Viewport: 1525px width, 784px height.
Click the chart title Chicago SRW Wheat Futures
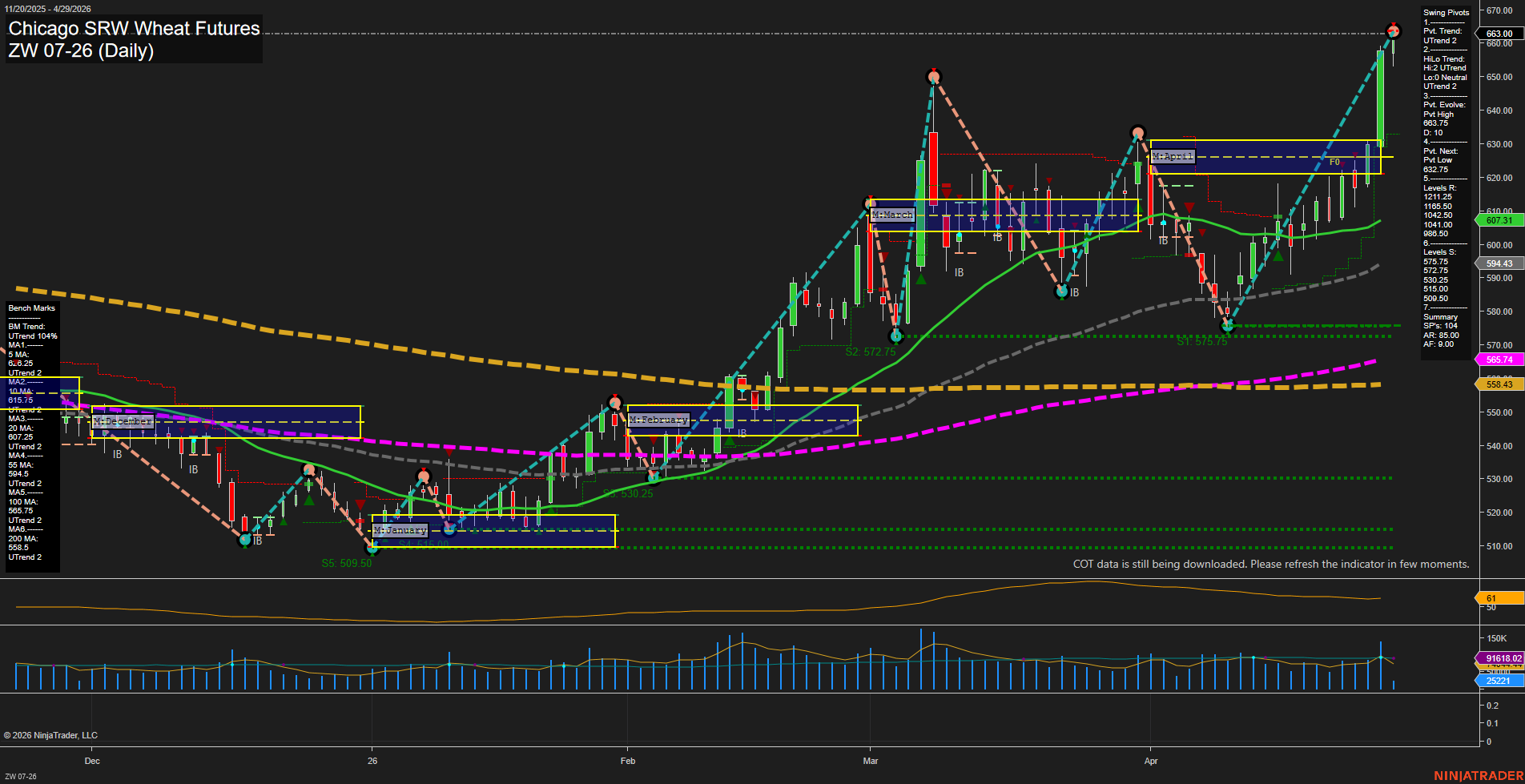(133, 29)
